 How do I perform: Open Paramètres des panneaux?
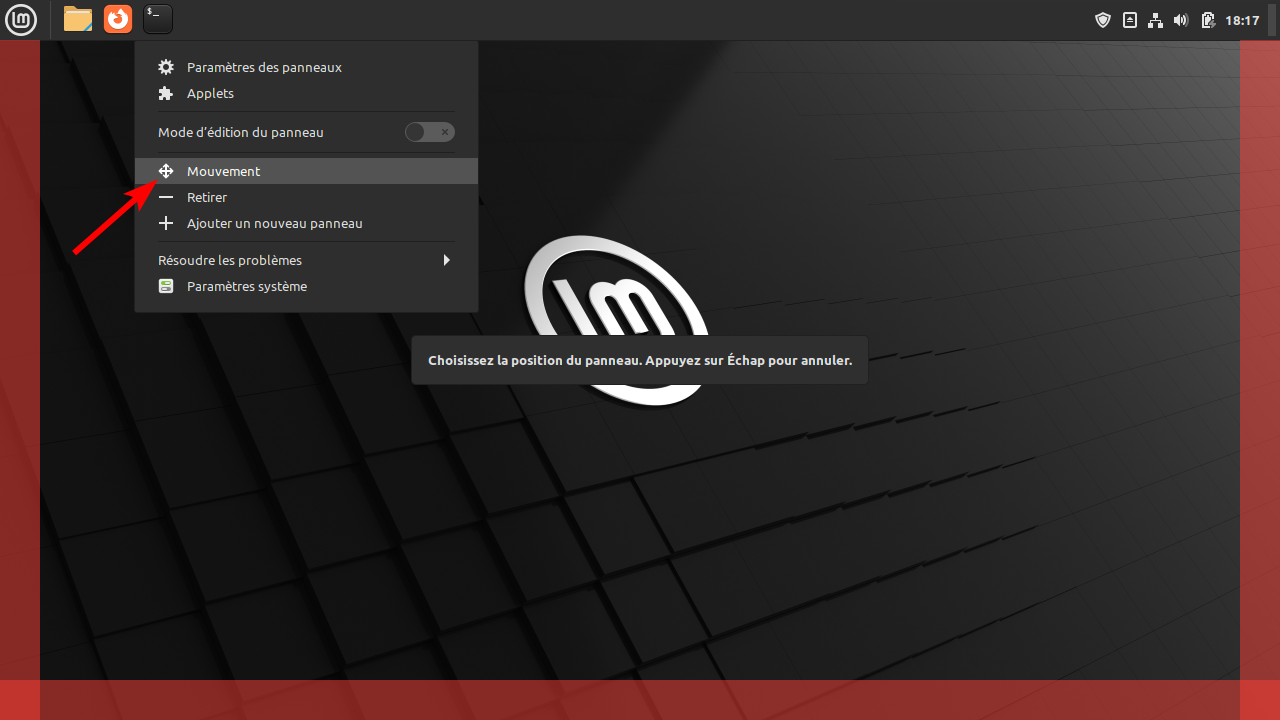pyautogui.click(x=306, y=67)
